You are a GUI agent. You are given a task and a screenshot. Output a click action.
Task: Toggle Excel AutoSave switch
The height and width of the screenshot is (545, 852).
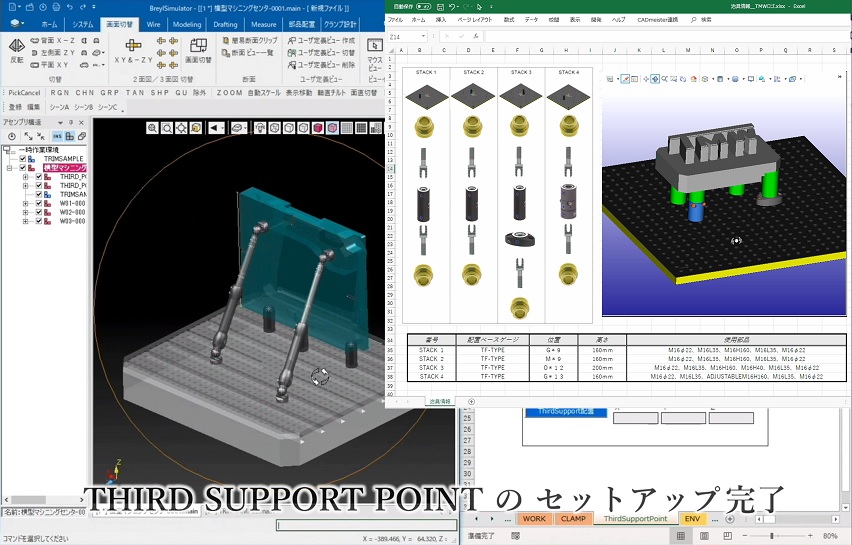424,5
